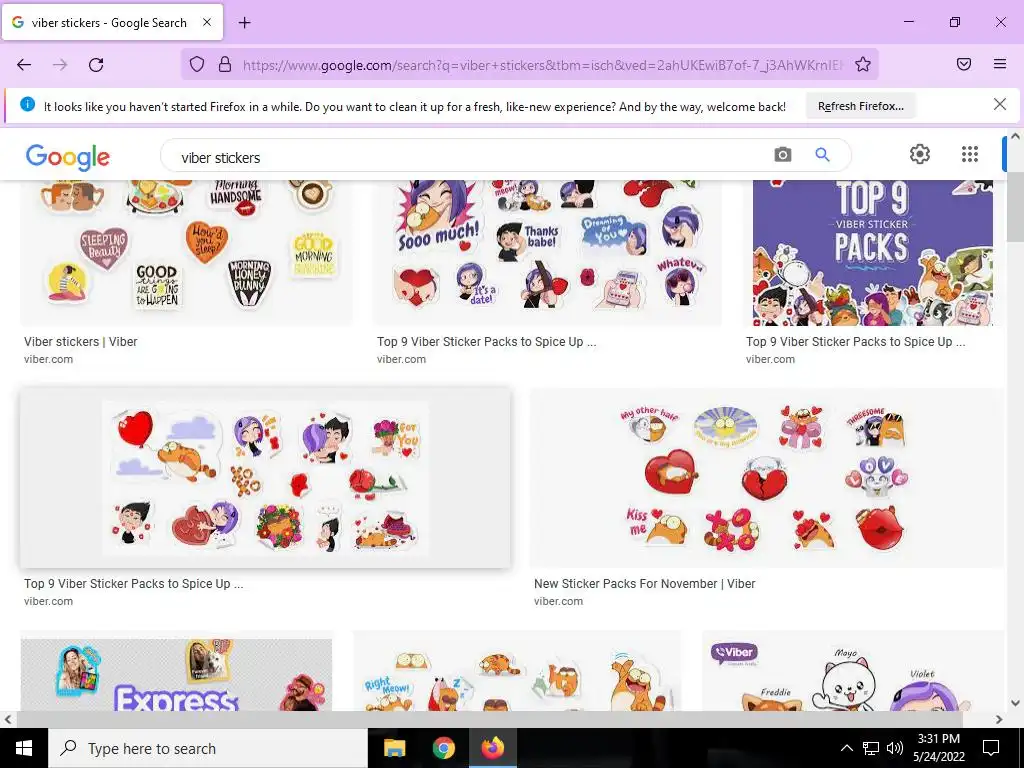Search by image camera icon
1024x768 pixels.
782,155
